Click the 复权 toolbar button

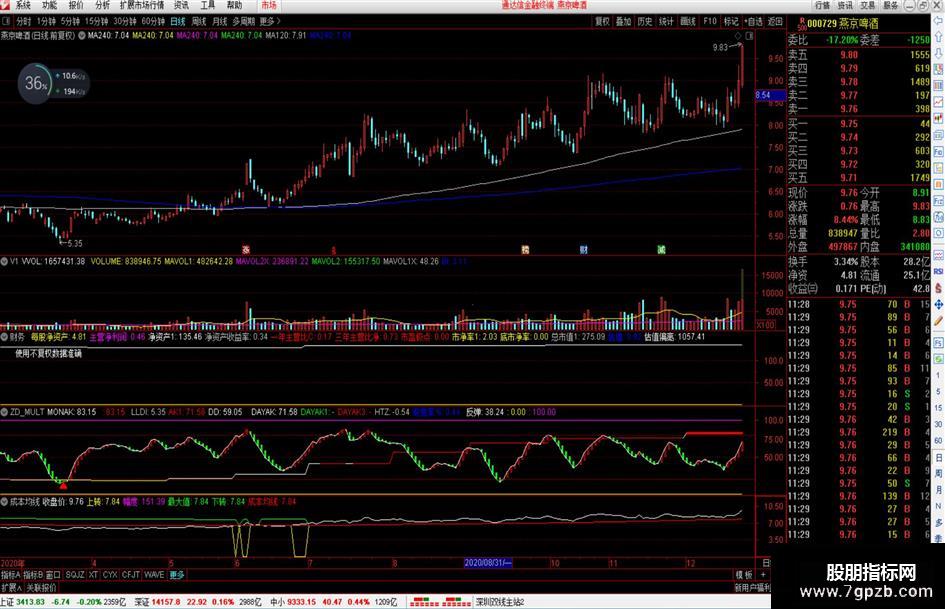point(602,22)
